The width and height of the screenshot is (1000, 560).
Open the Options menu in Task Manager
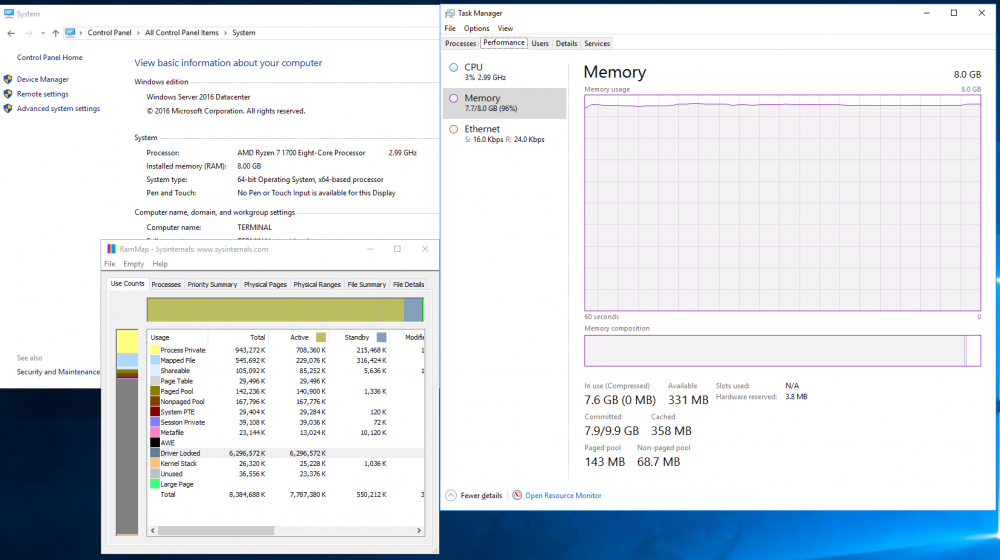click(x=476, y=29)
